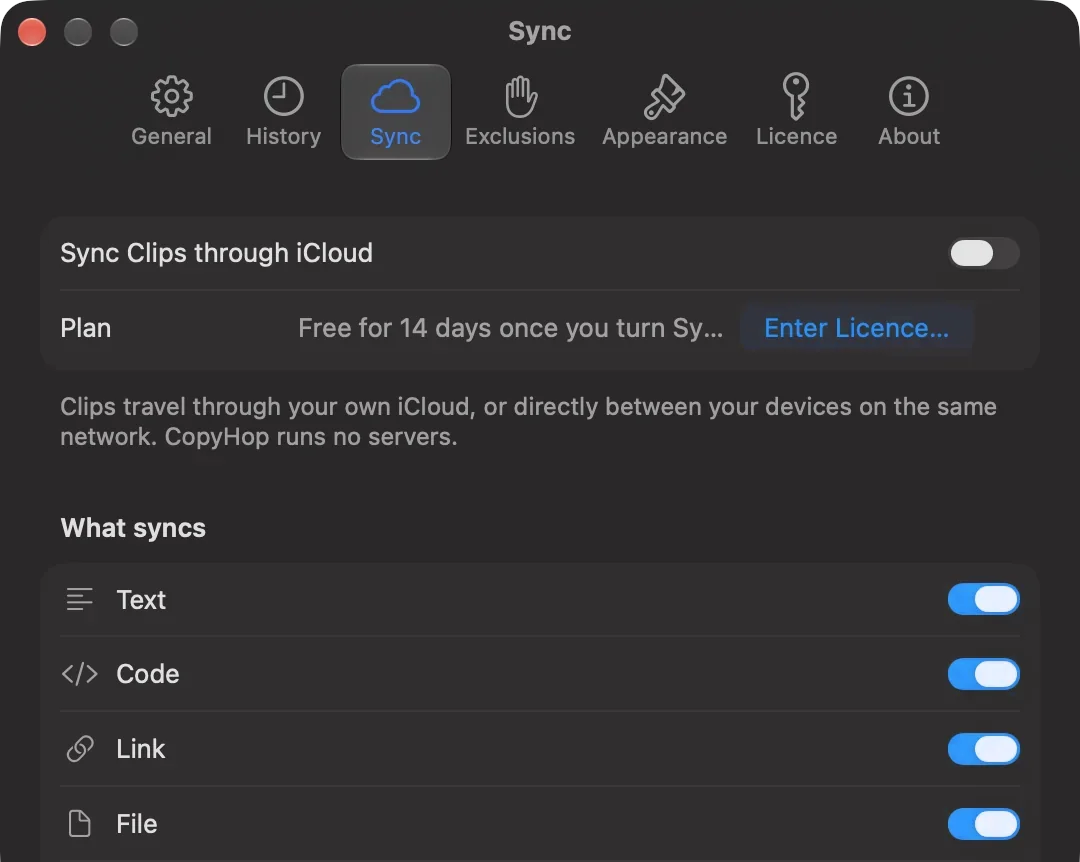Click the Code brackets icon
Viewport: 1080px width, 862px height.
[x=80, y=674]
